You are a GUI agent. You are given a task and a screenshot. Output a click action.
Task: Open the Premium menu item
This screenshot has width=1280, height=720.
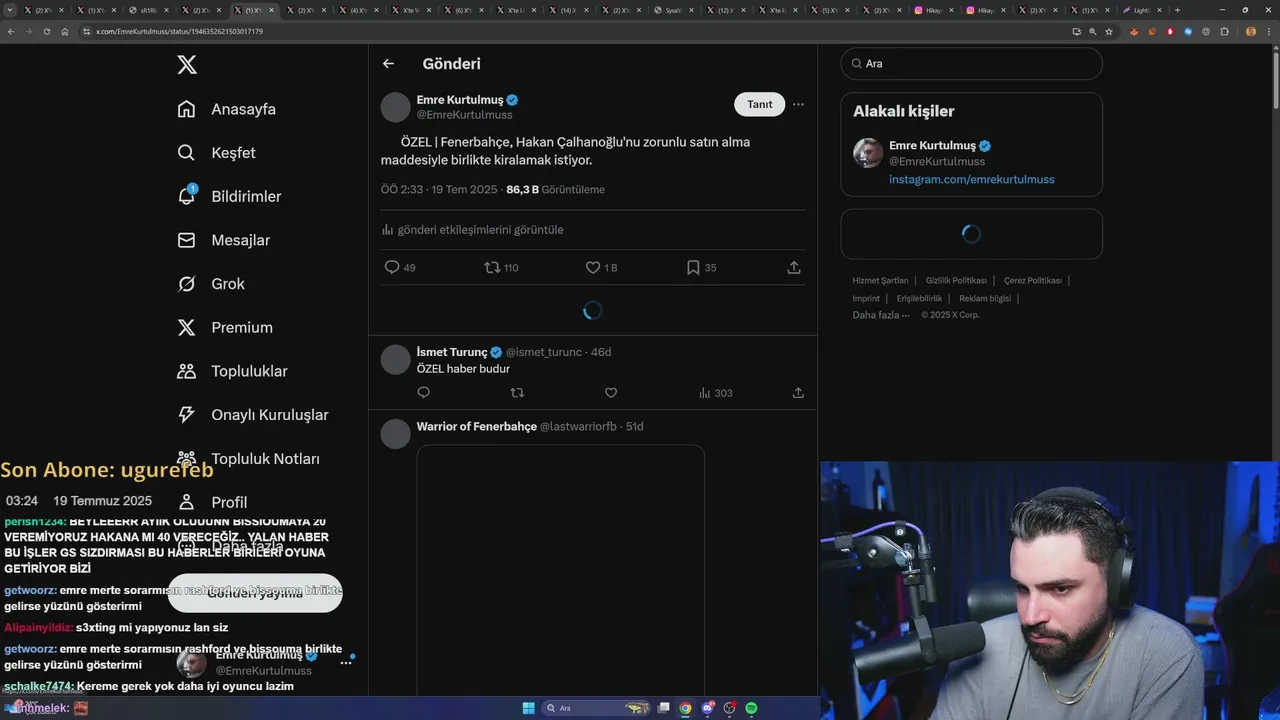pos(225,327)
